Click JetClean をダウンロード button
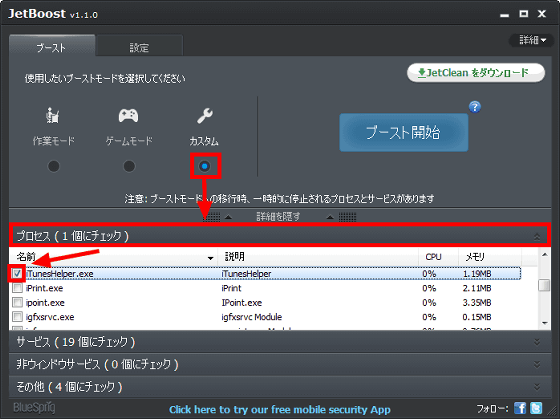 point(476,73)
